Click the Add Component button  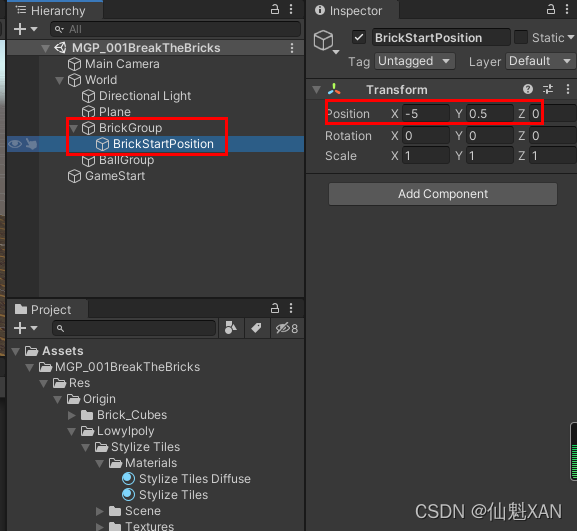[443, 194]
